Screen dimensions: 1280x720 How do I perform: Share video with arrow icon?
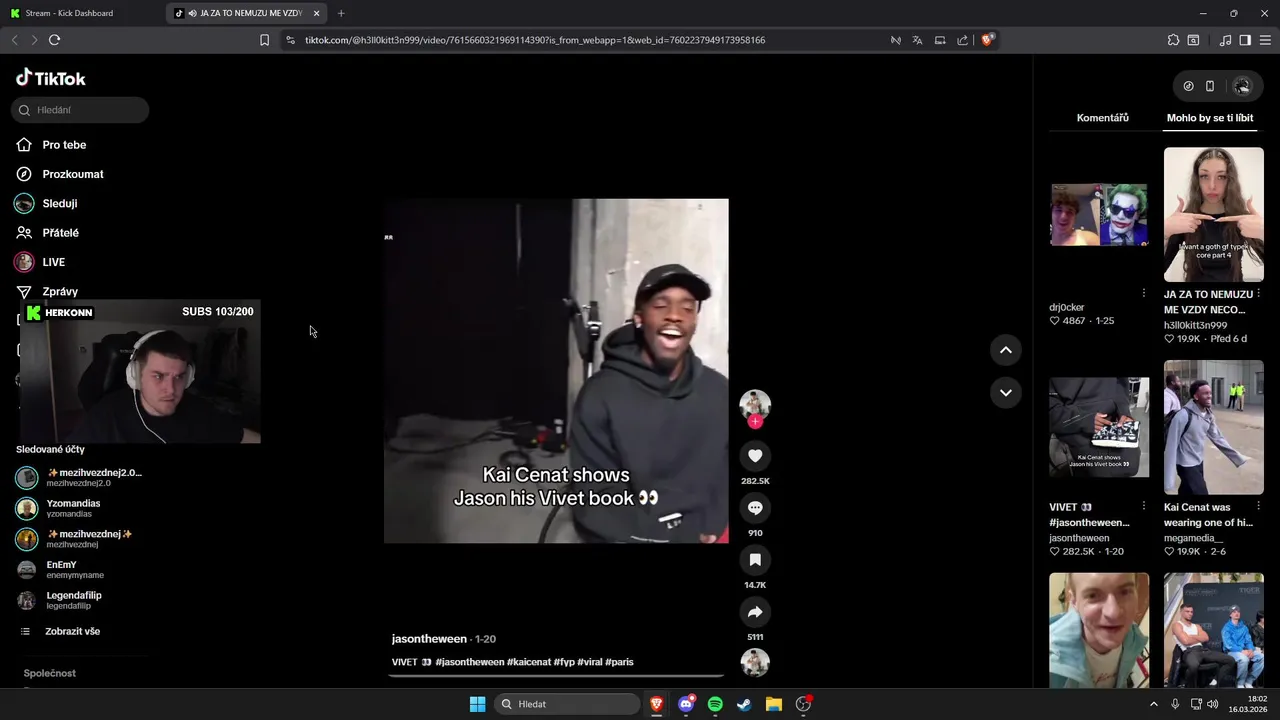click(x=755, y=612)
